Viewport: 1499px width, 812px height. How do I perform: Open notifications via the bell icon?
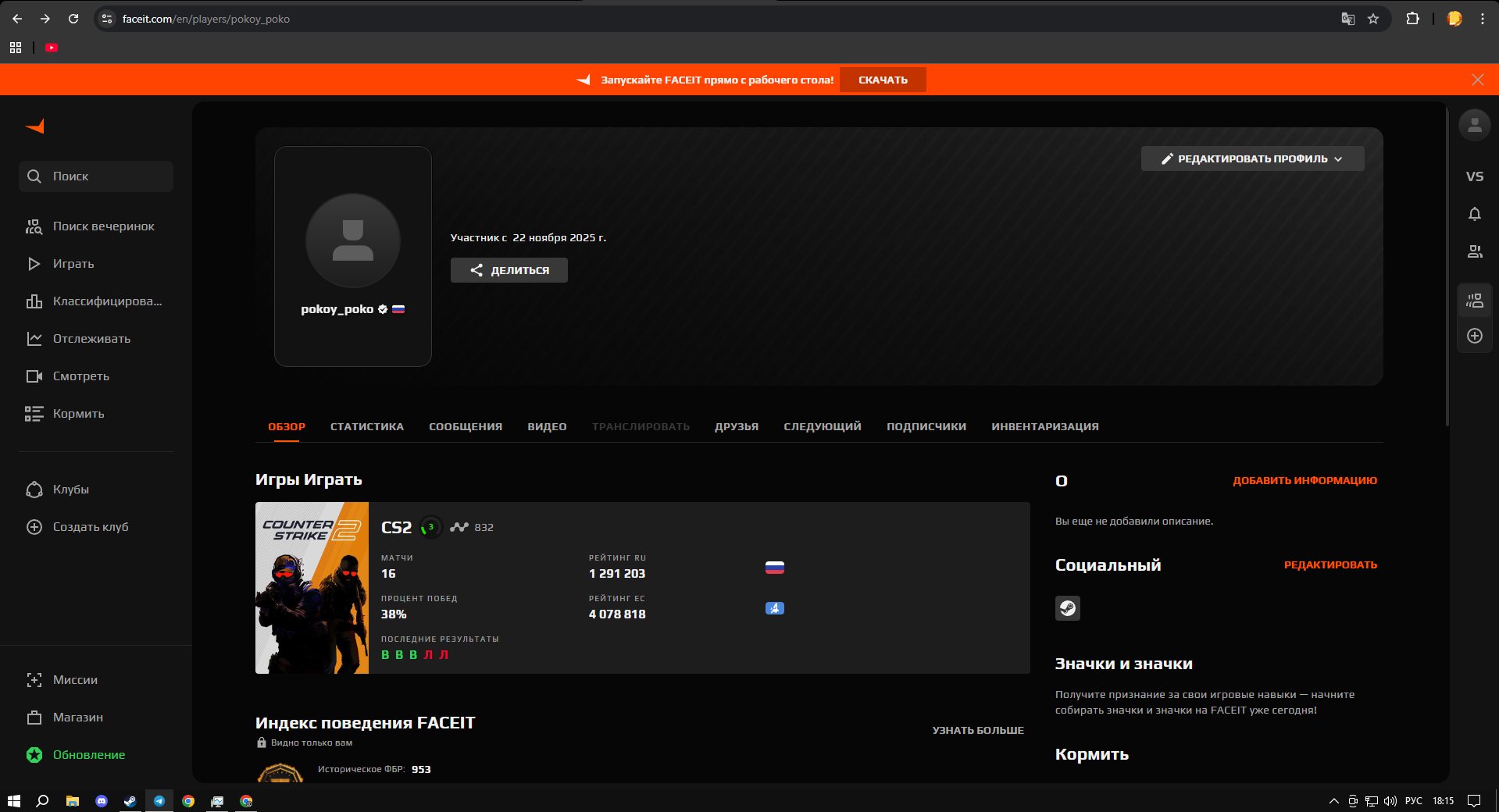tap(1475, 214)
